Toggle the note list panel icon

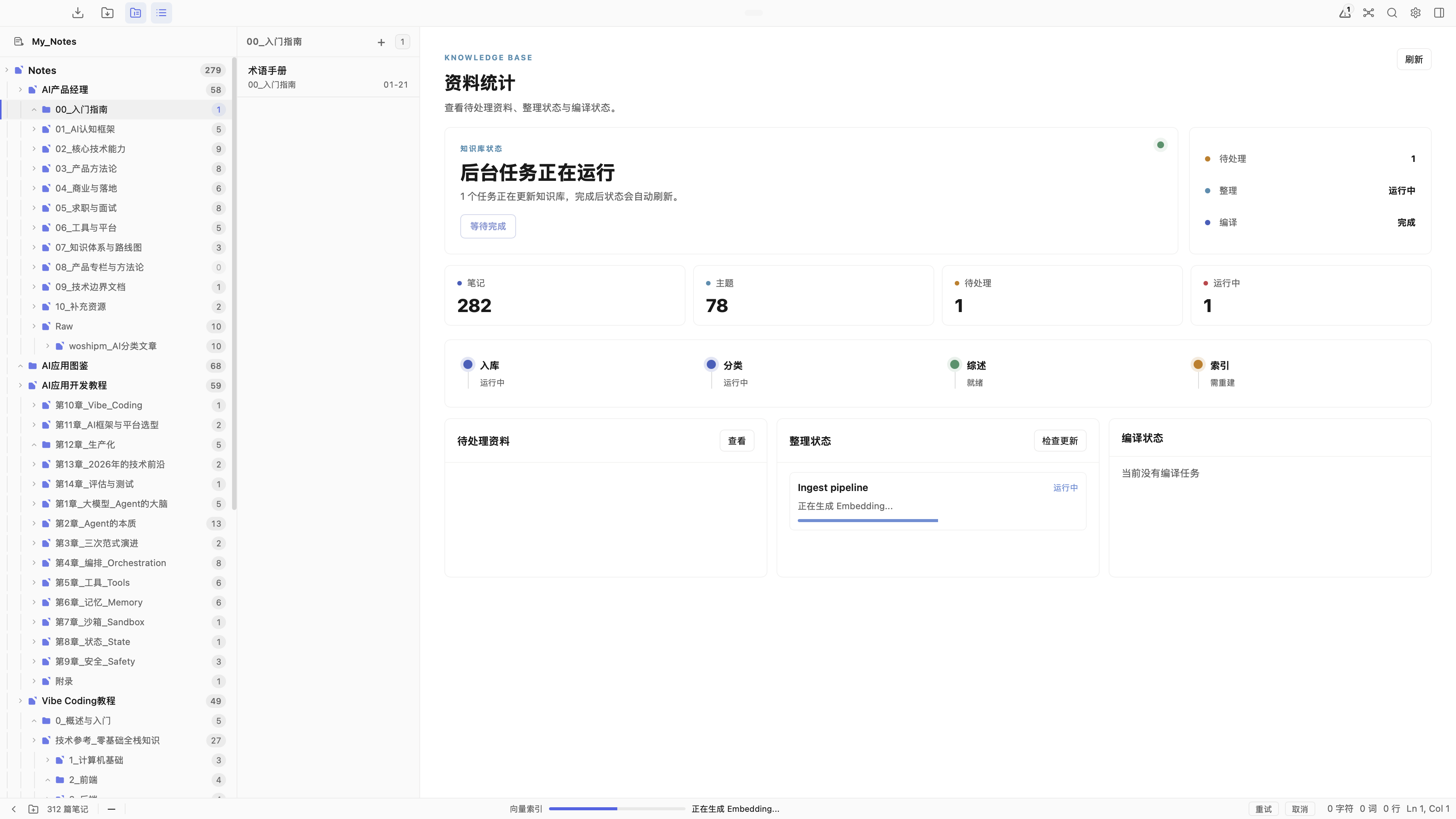tap(162, 13)
